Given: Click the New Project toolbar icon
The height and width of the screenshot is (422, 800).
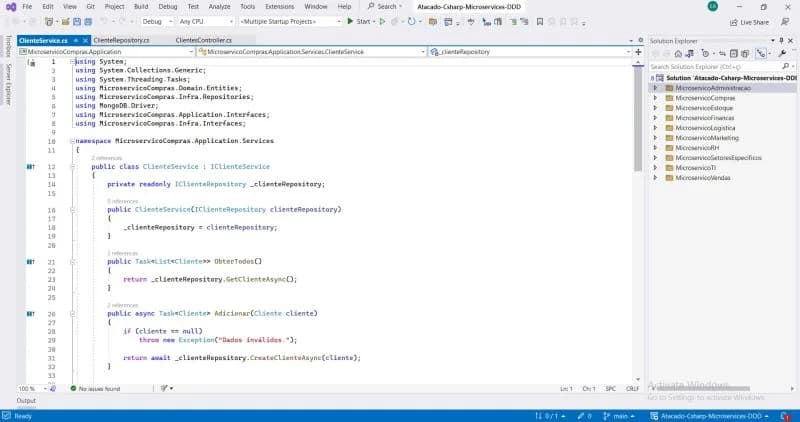Looking at the screenshot, I should [x=49, y=22].
